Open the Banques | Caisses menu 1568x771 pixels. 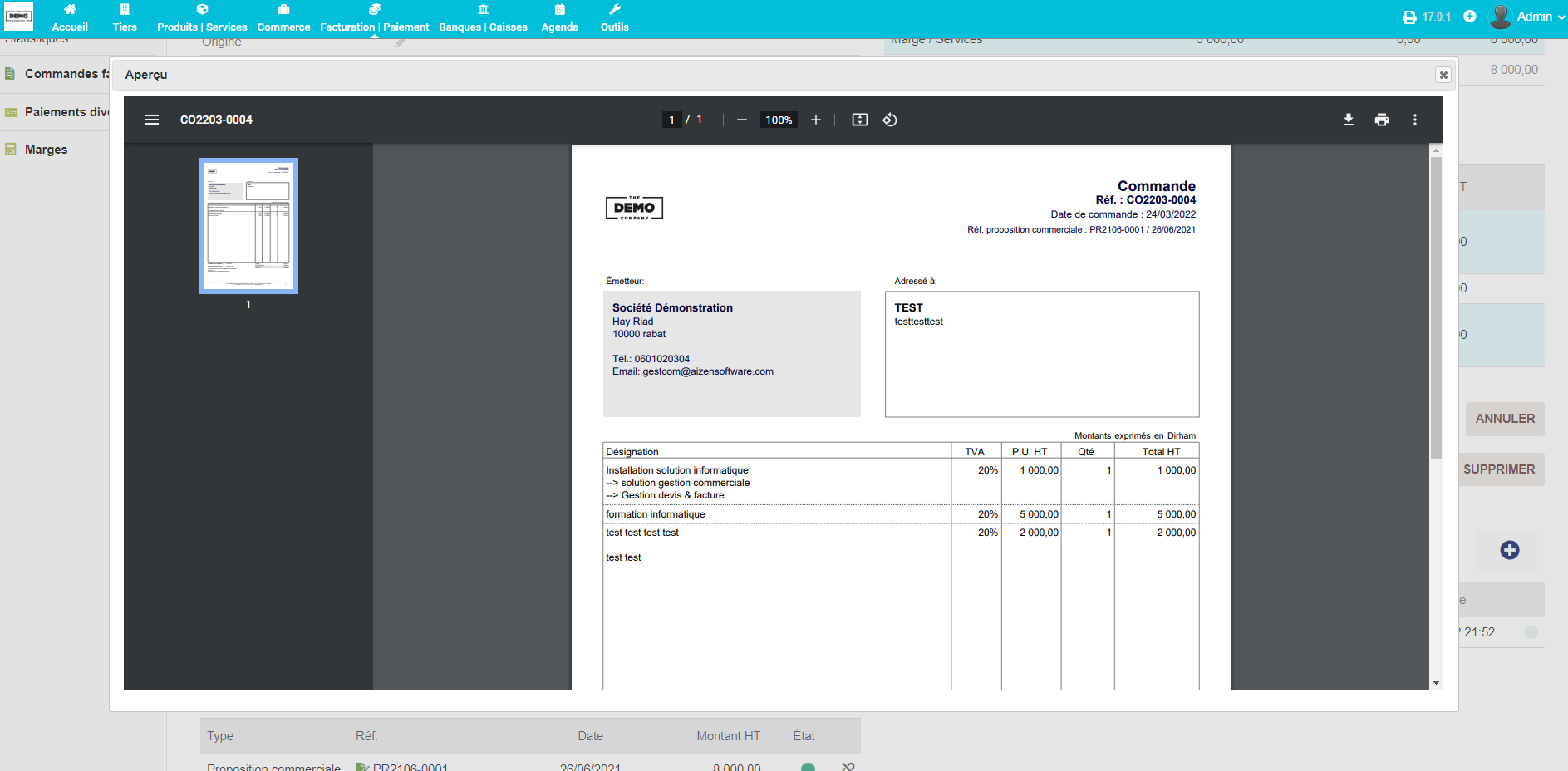(x=483, y=18)
